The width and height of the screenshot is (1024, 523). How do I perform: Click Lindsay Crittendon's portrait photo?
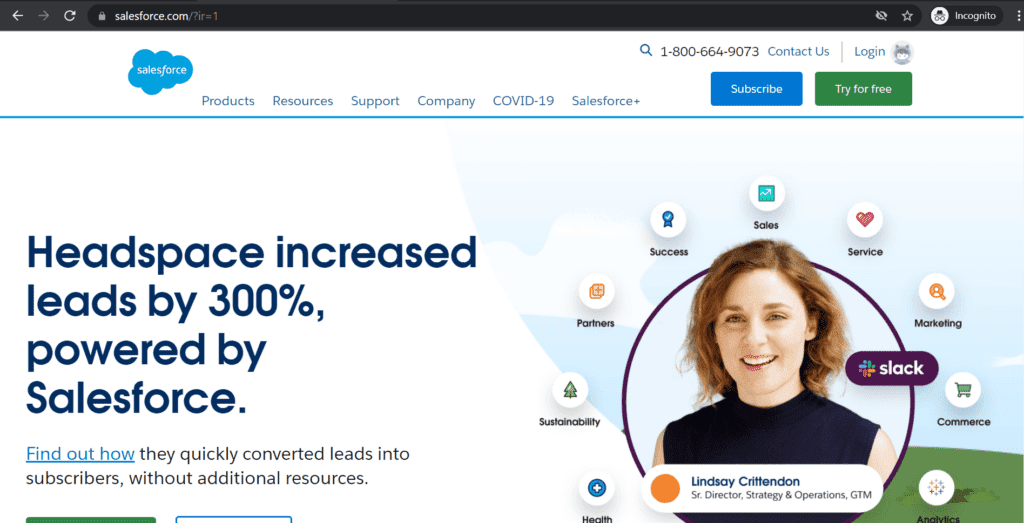pyautogui.click(x=766, y=379)
